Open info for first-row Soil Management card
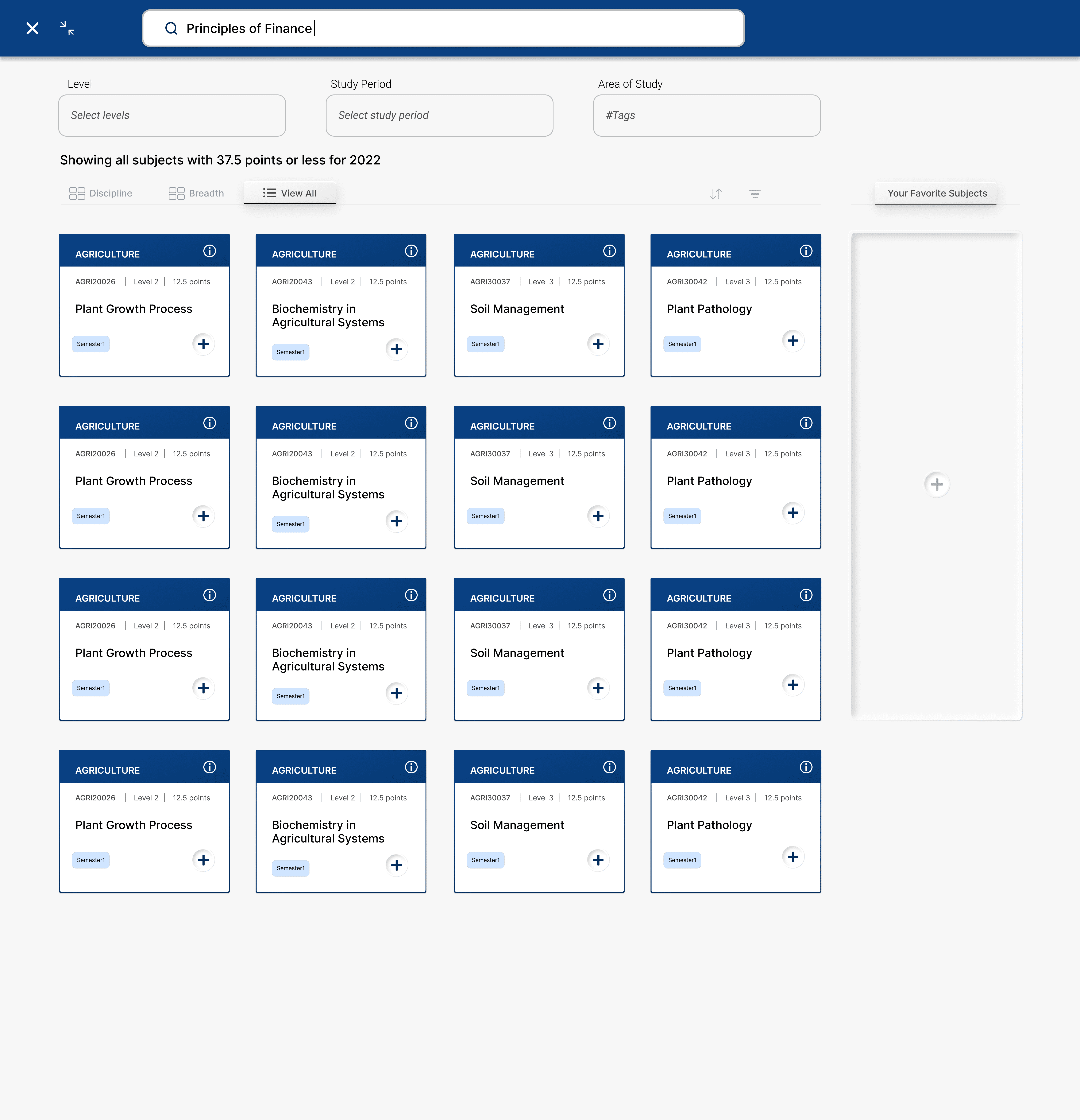This screenshot has width=1080, height=1120. tap(609, 251)
